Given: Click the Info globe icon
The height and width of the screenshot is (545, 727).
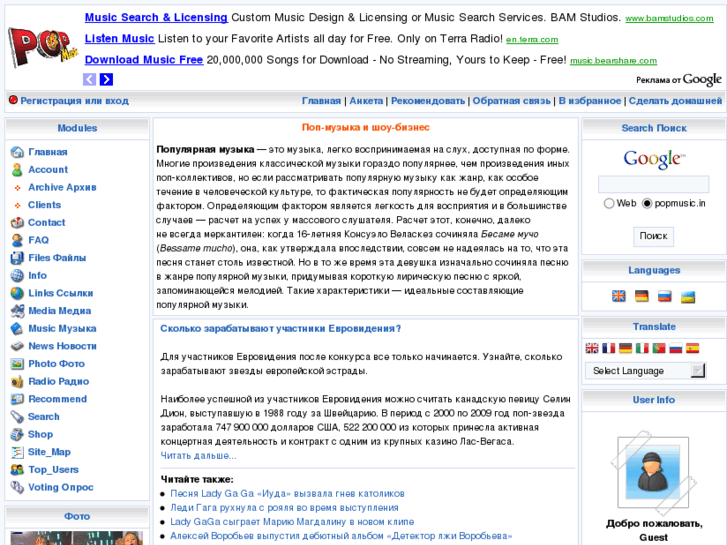Looking at the screenshot, I should (x=17, y=275).
